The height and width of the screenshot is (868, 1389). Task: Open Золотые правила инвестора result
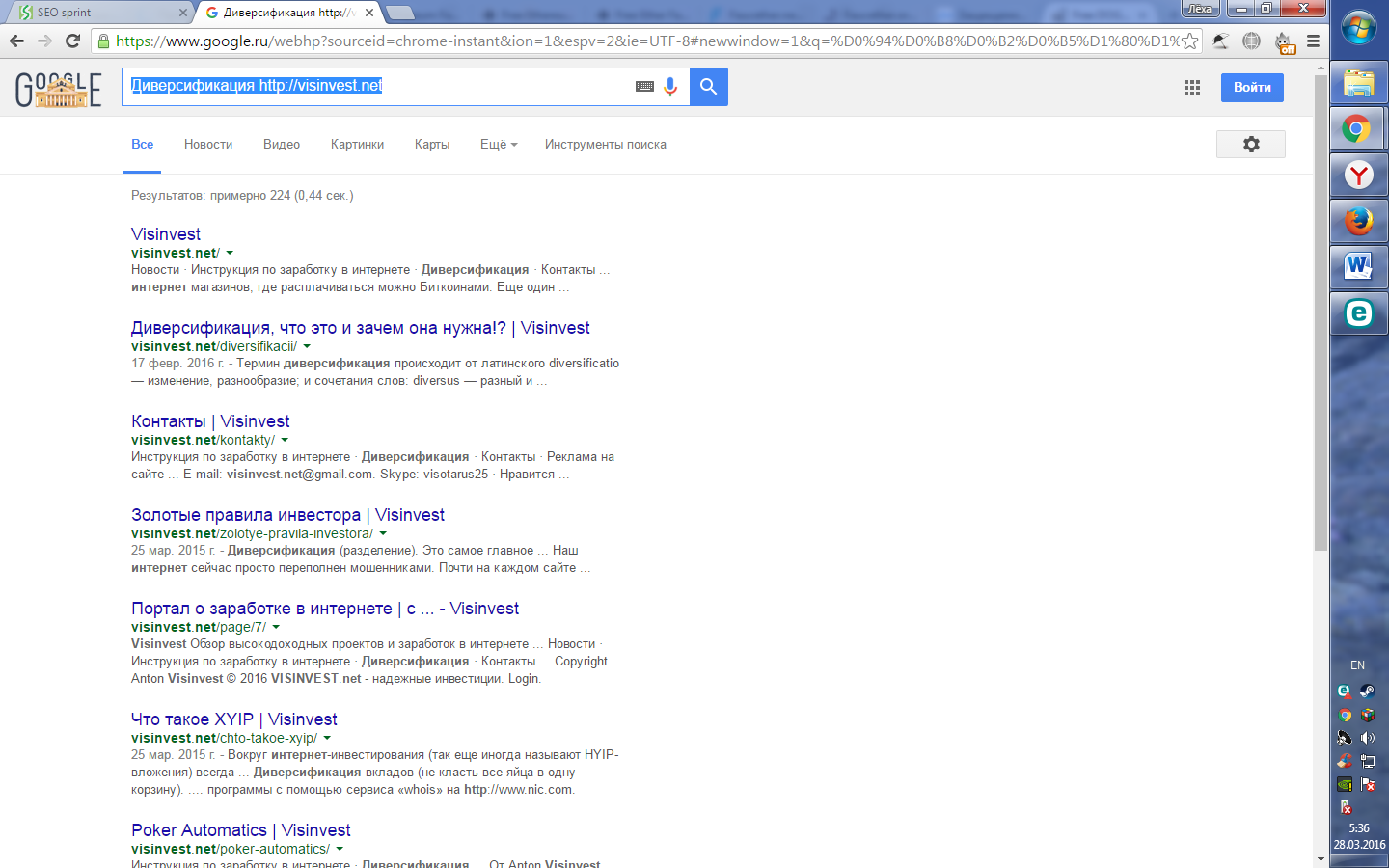tap(288, 515)
